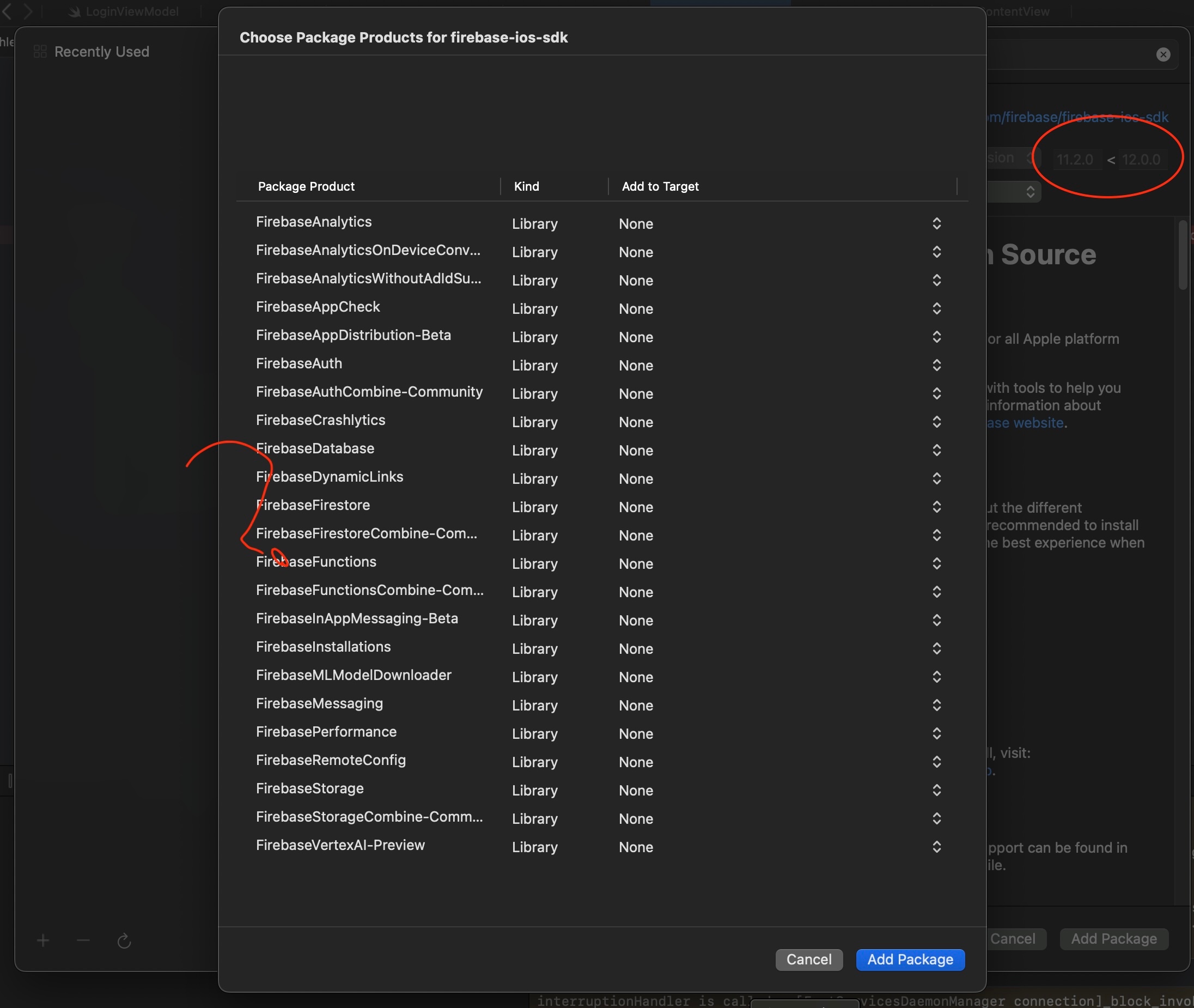Viewport: 1194px width, 1008px height.
Task: Click Add Package in the background window
Action: (x=1114, y=939)
